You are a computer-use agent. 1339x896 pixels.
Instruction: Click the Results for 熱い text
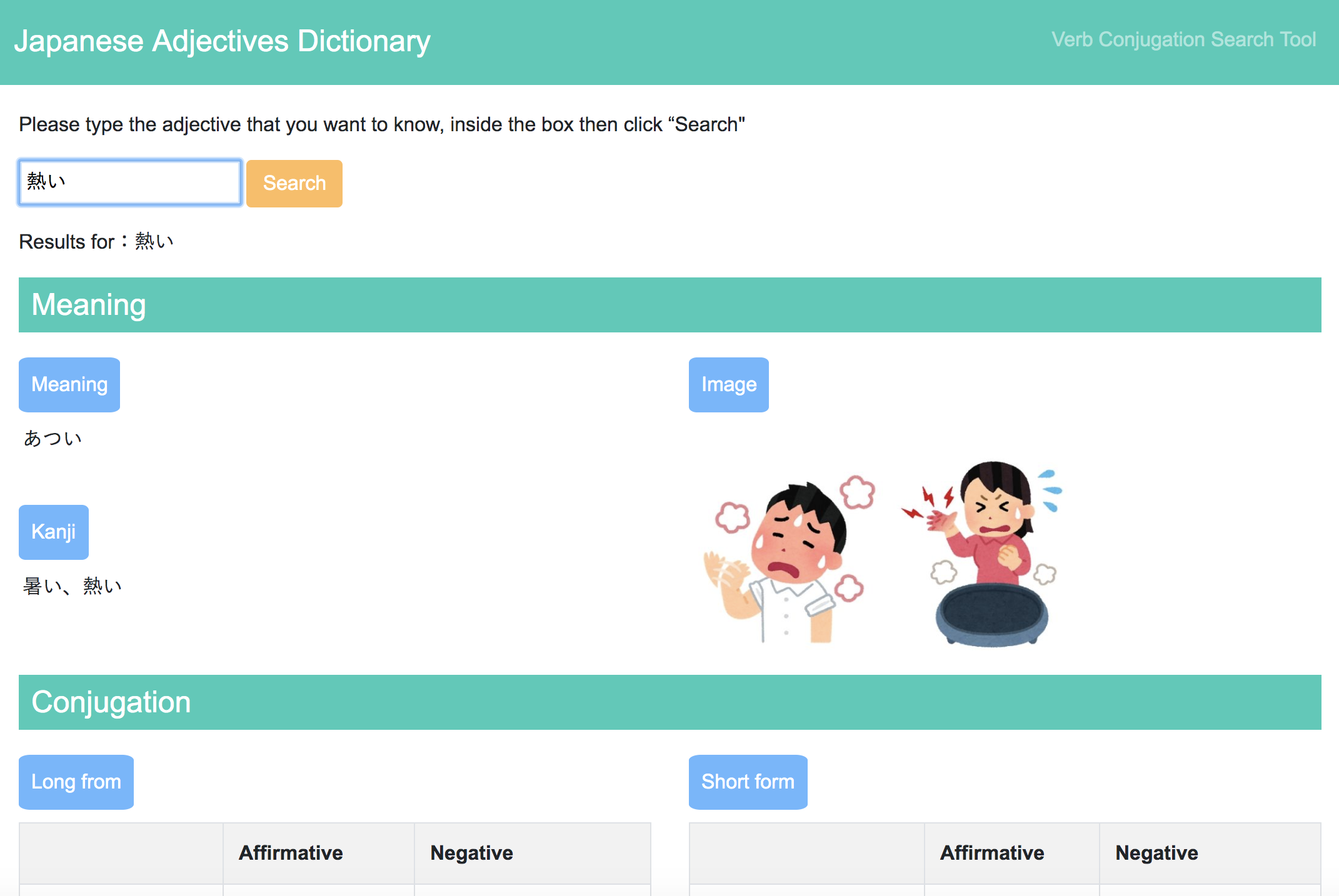96,241
